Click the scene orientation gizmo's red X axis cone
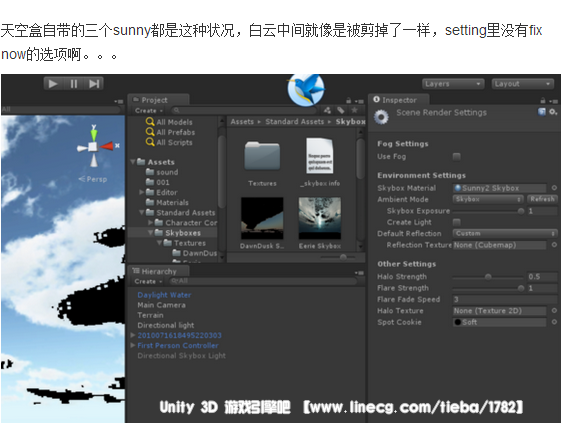The image size is (569, 424). 107,146
